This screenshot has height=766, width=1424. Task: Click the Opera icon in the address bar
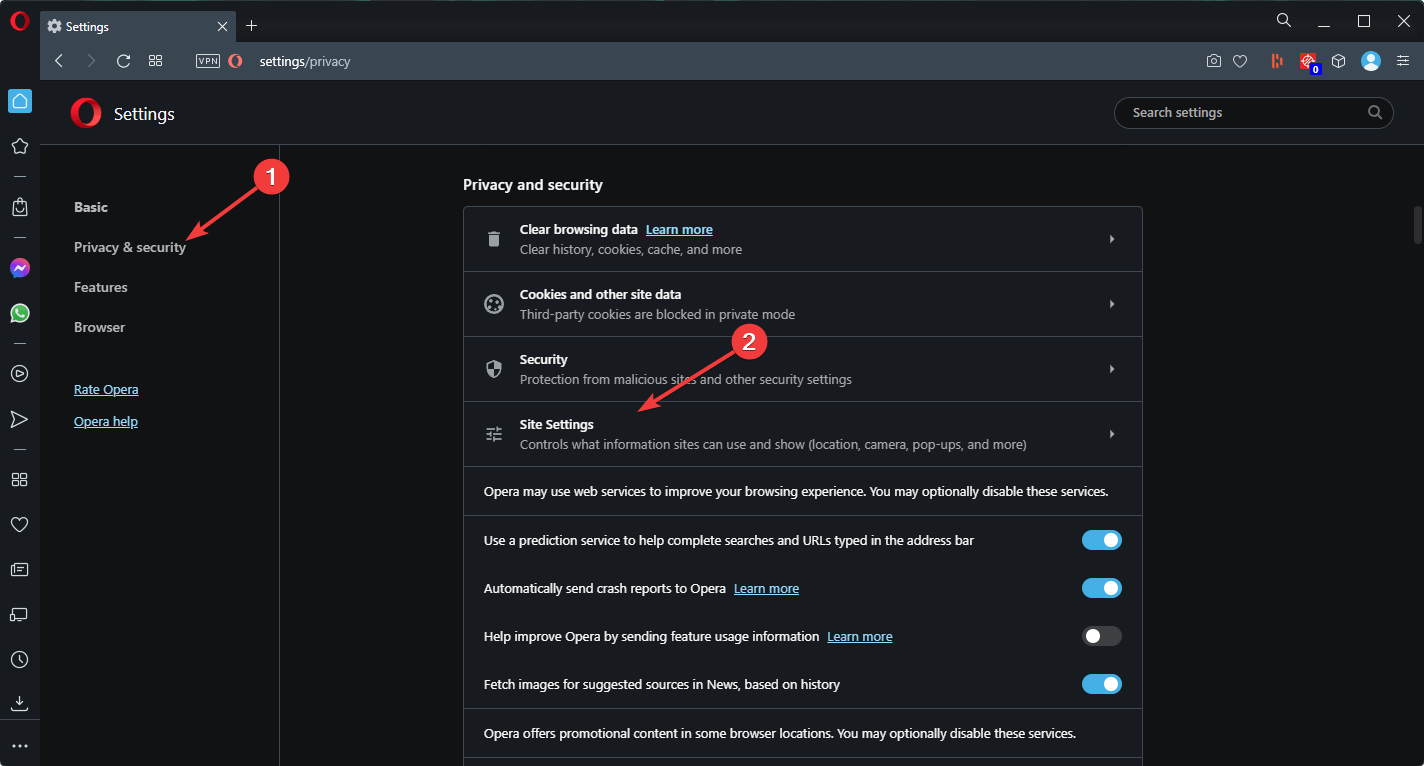tap(235, 61)
